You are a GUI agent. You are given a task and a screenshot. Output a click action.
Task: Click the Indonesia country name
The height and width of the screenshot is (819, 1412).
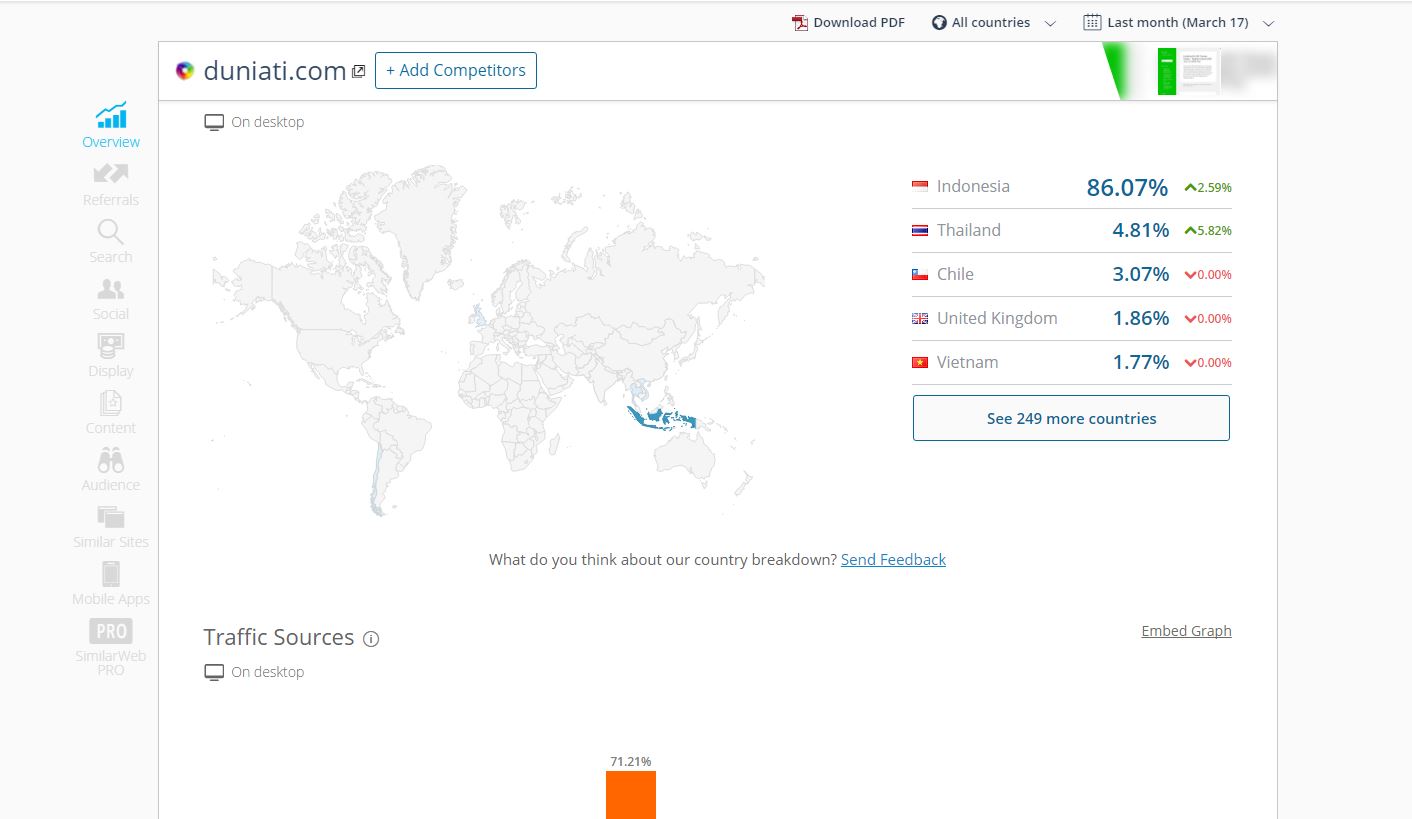coord(973,186)
